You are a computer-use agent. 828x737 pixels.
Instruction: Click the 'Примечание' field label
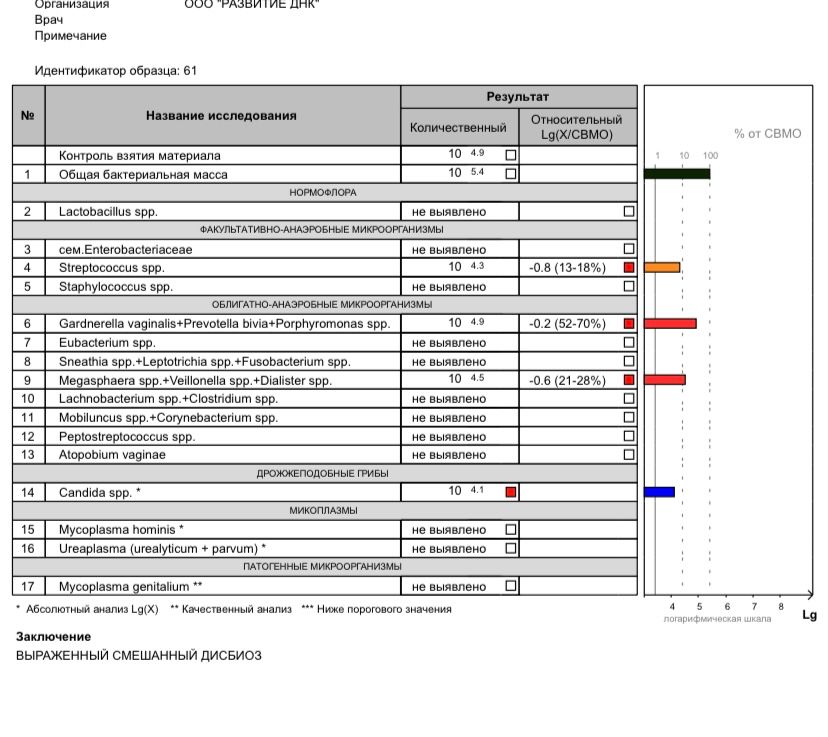coord(71,36)
